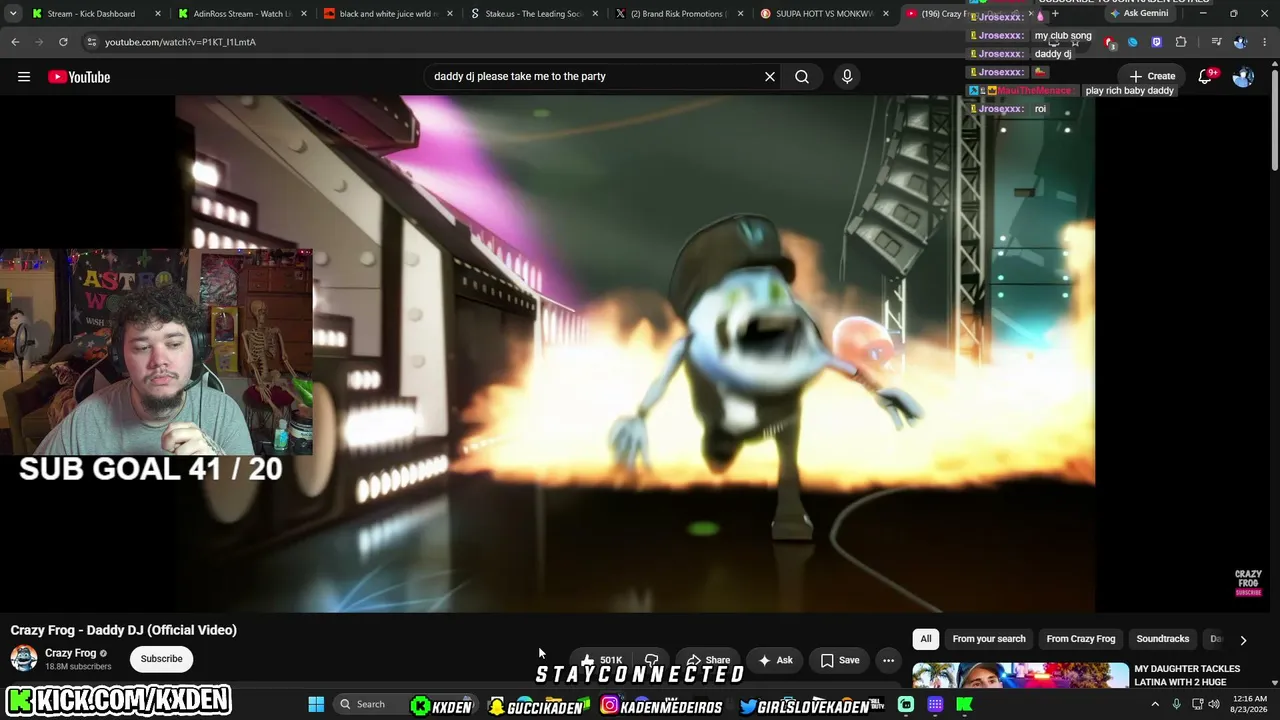Open the green Kick app in taskbar

click(x=964, y=704)
